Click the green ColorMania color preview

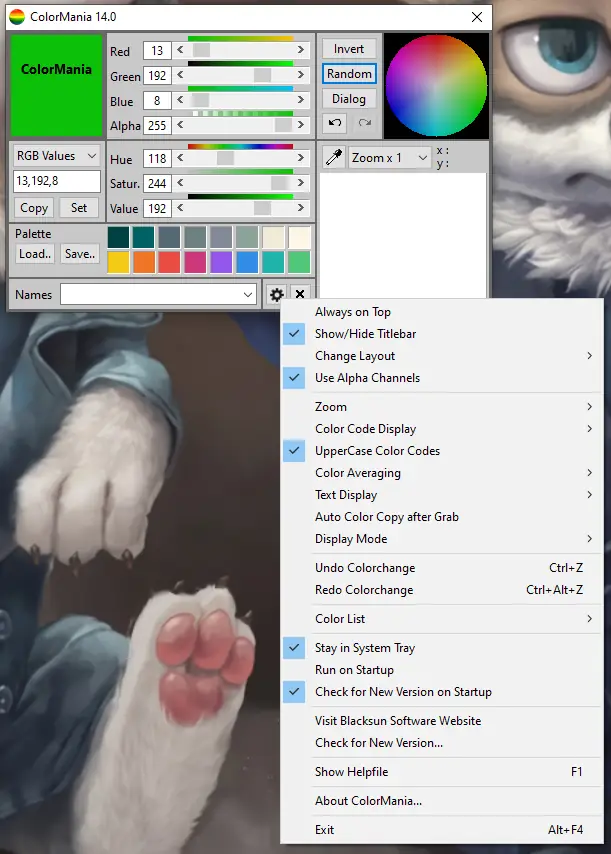pos(57,86)
